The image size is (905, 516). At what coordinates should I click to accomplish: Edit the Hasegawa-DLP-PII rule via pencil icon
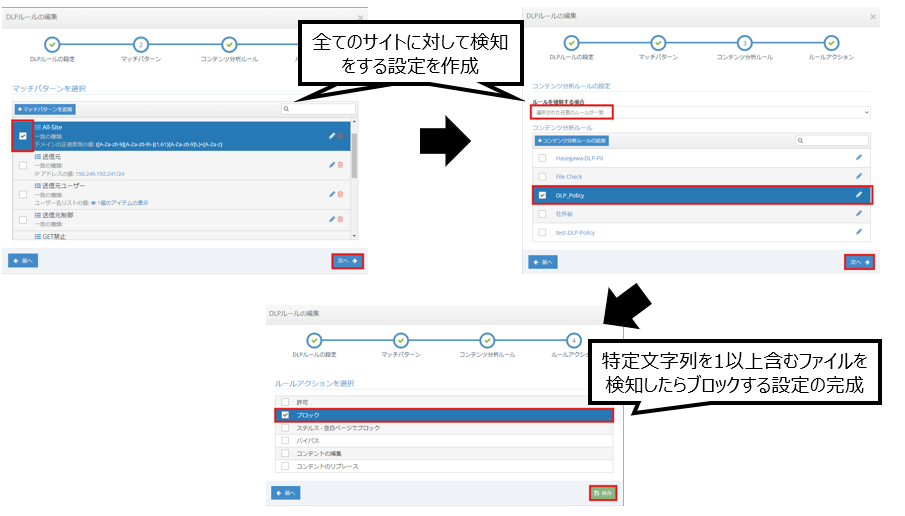(x=859, y=158)
